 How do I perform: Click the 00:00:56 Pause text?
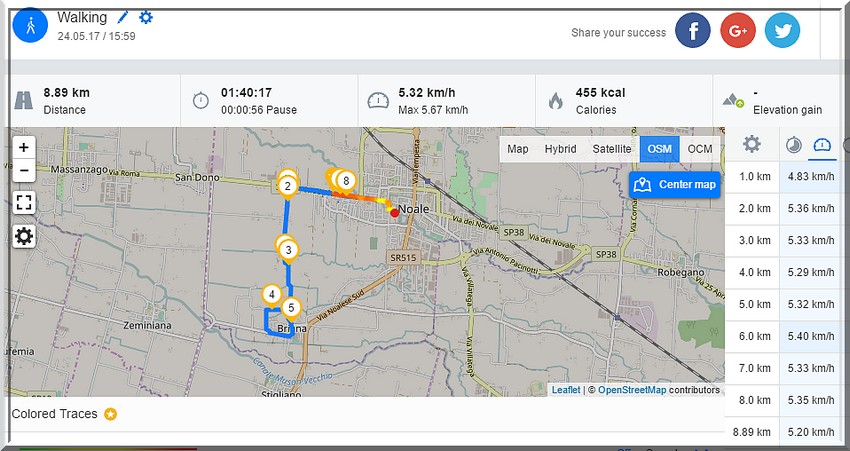click(259, 110)
